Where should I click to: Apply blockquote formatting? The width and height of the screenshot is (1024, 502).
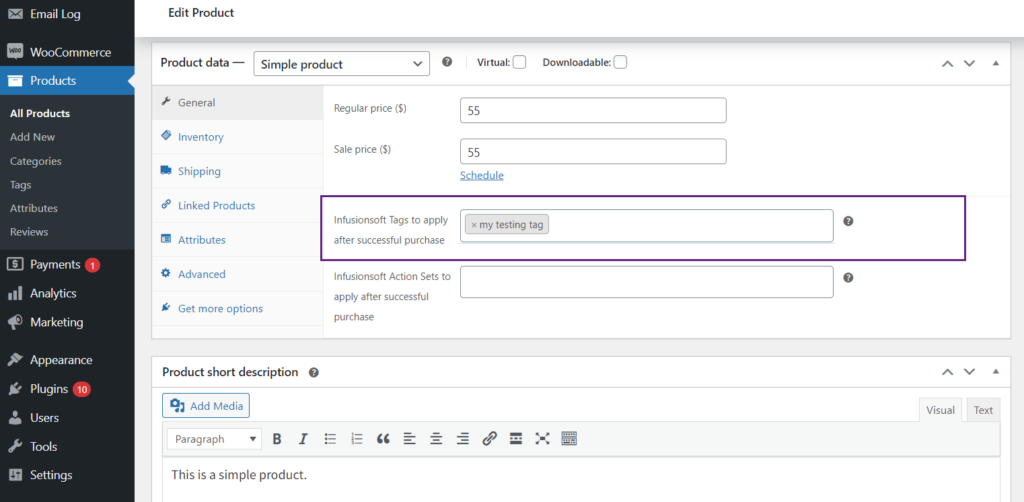pyautogui.click(x=383, y=439)
